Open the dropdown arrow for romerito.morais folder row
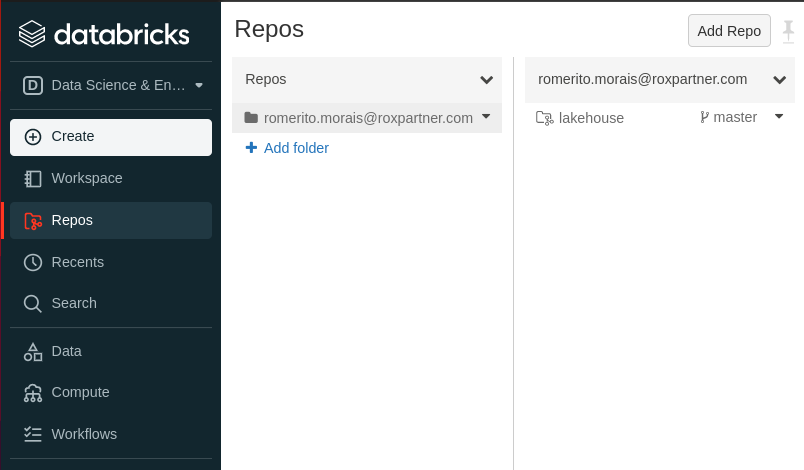804x470 pixels. coord(486,117)
